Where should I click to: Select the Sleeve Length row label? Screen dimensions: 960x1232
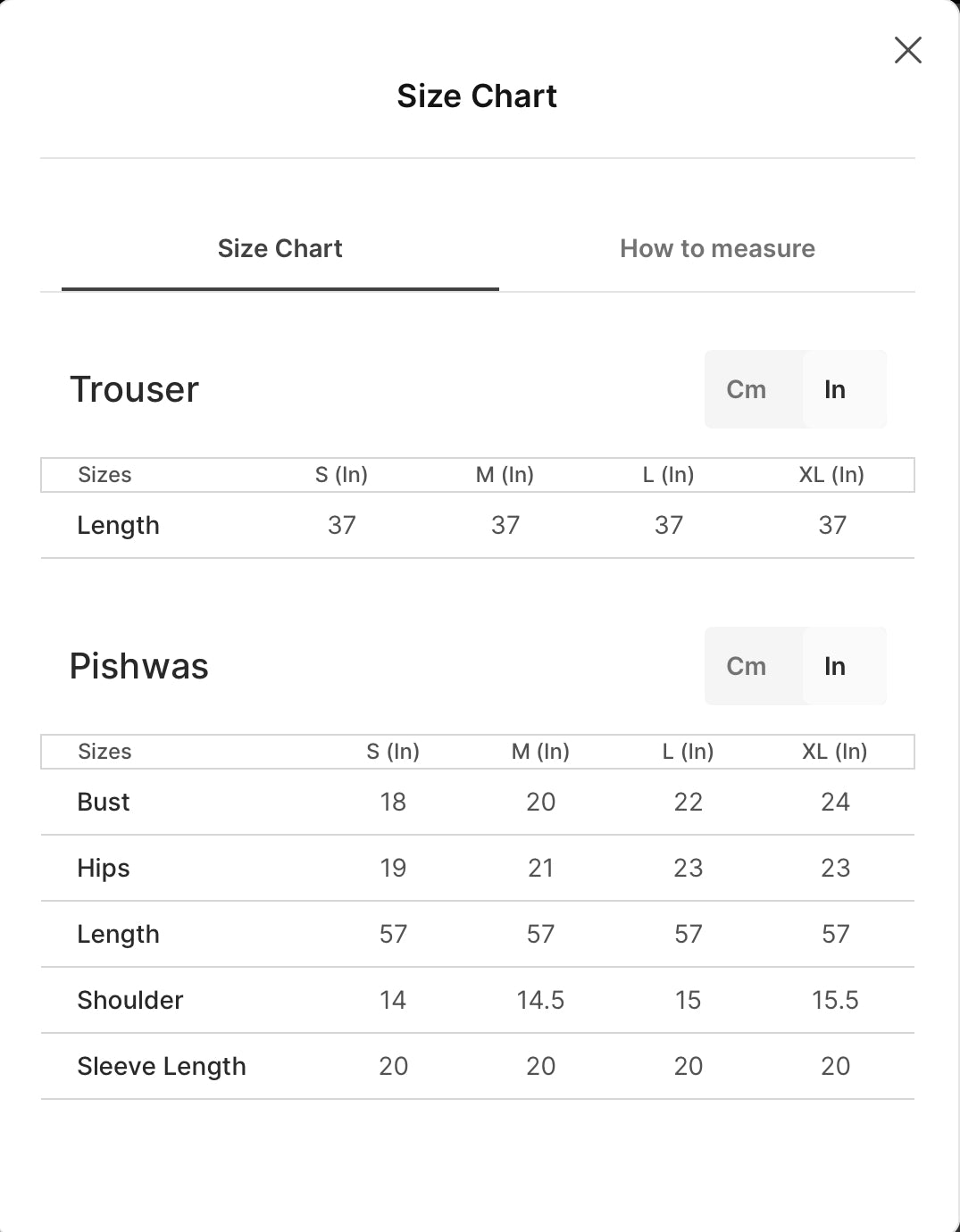[162, 1066]
